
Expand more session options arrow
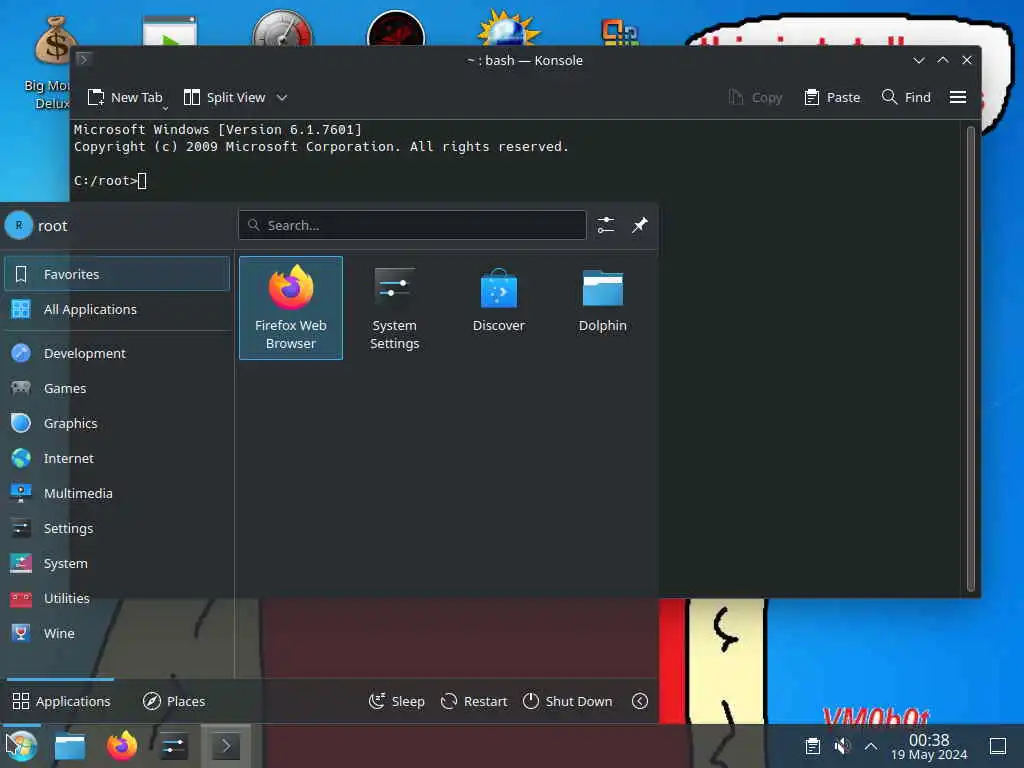click(x=640, y=701)
